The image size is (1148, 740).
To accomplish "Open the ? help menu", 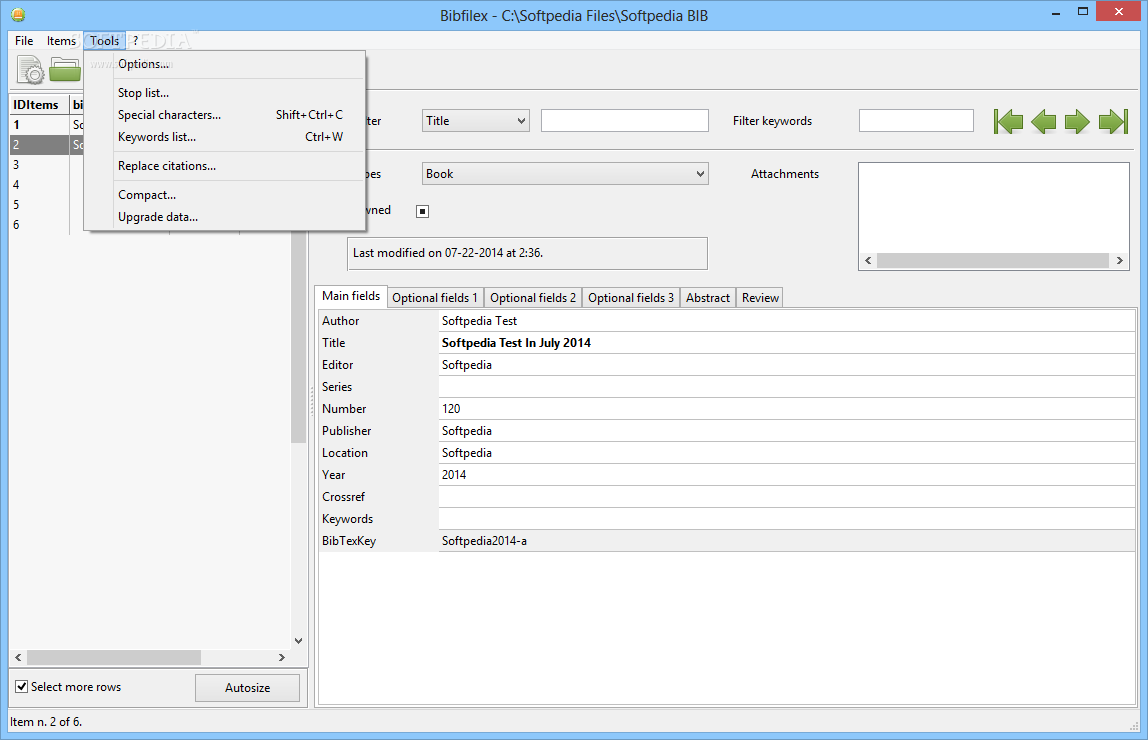I will 135,41.
